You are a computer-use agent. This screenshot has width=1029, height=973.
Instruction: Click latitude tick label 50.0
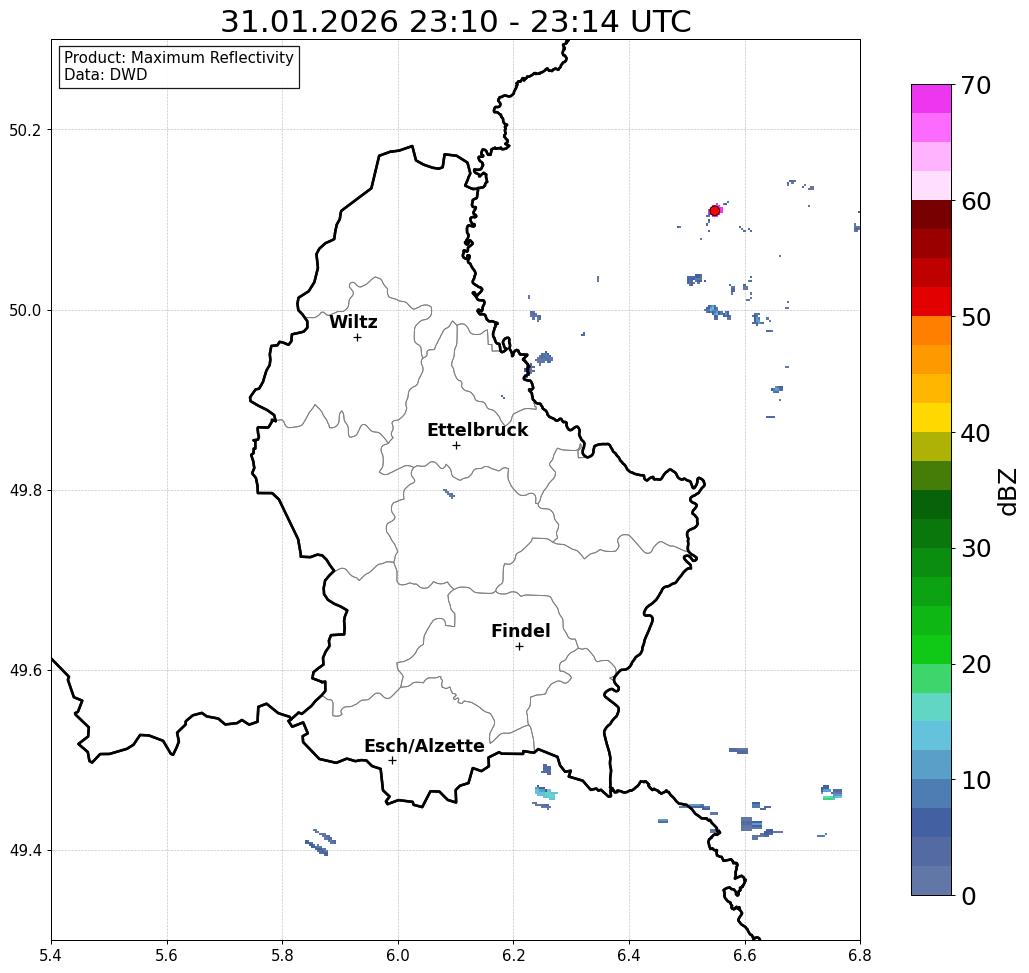click(x=25, y=310)
